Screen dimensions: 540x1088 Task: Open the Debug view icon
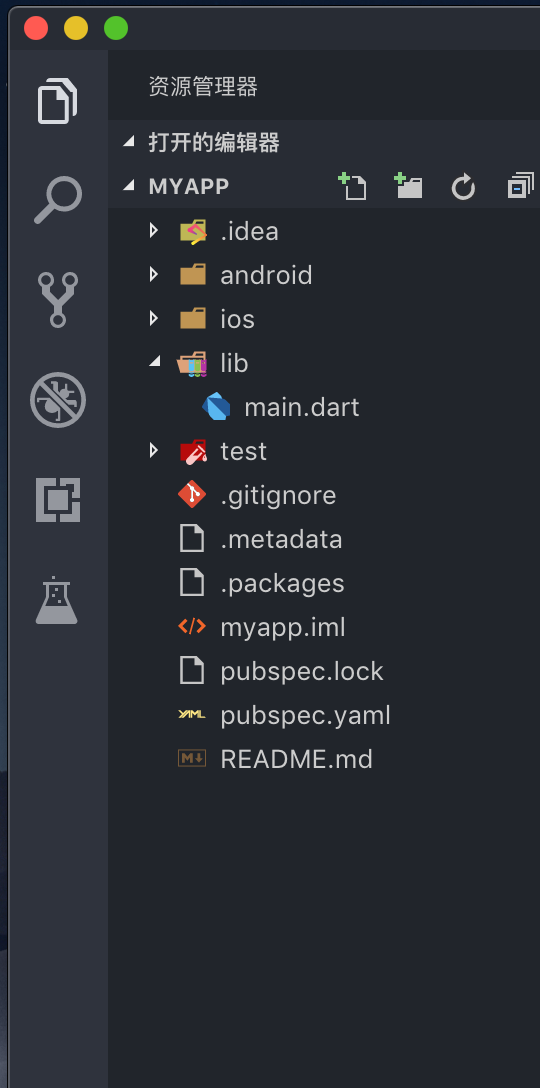click(x=58, y=400)
